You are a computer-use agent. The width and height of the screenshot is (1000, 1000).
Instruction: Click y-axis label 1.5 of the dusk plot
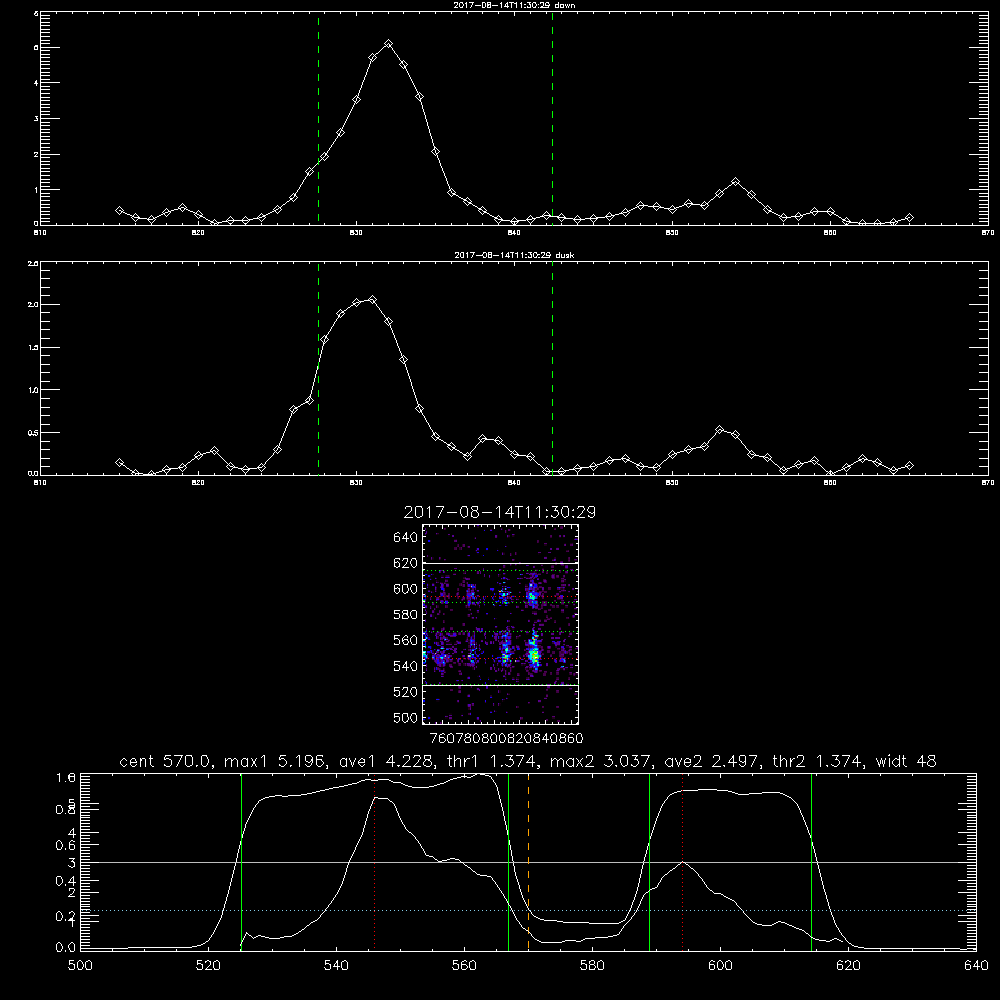click(34, 348)
